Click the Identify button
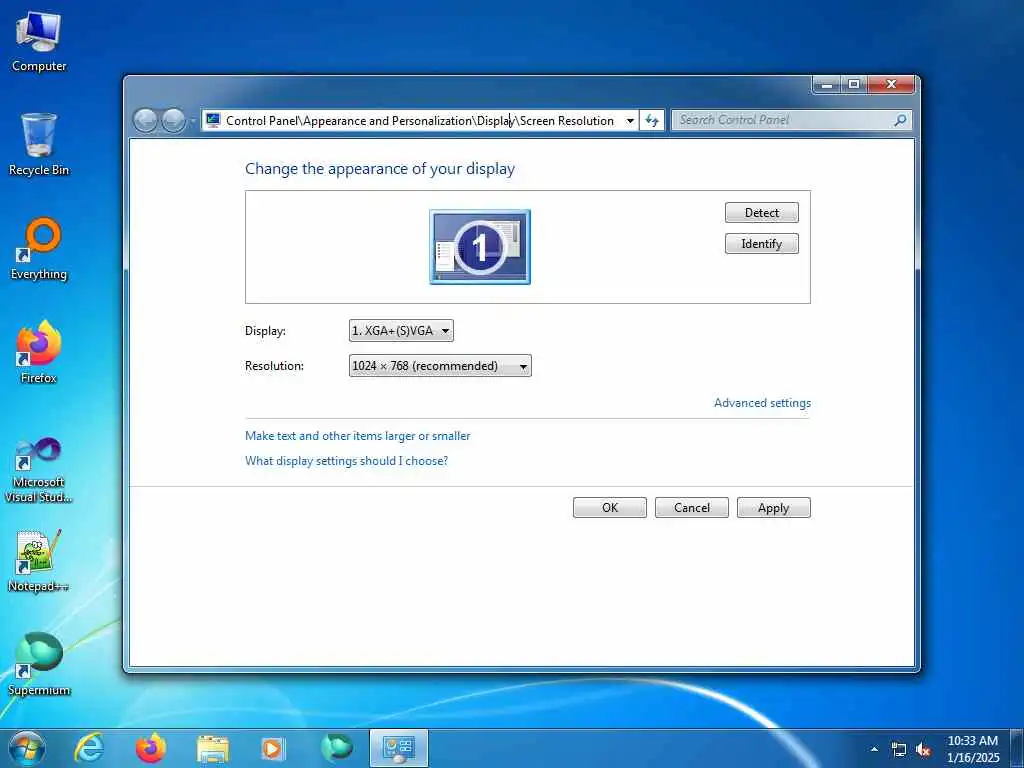The width and height of the screenshot is (1024, 768). tap(761, 244)
